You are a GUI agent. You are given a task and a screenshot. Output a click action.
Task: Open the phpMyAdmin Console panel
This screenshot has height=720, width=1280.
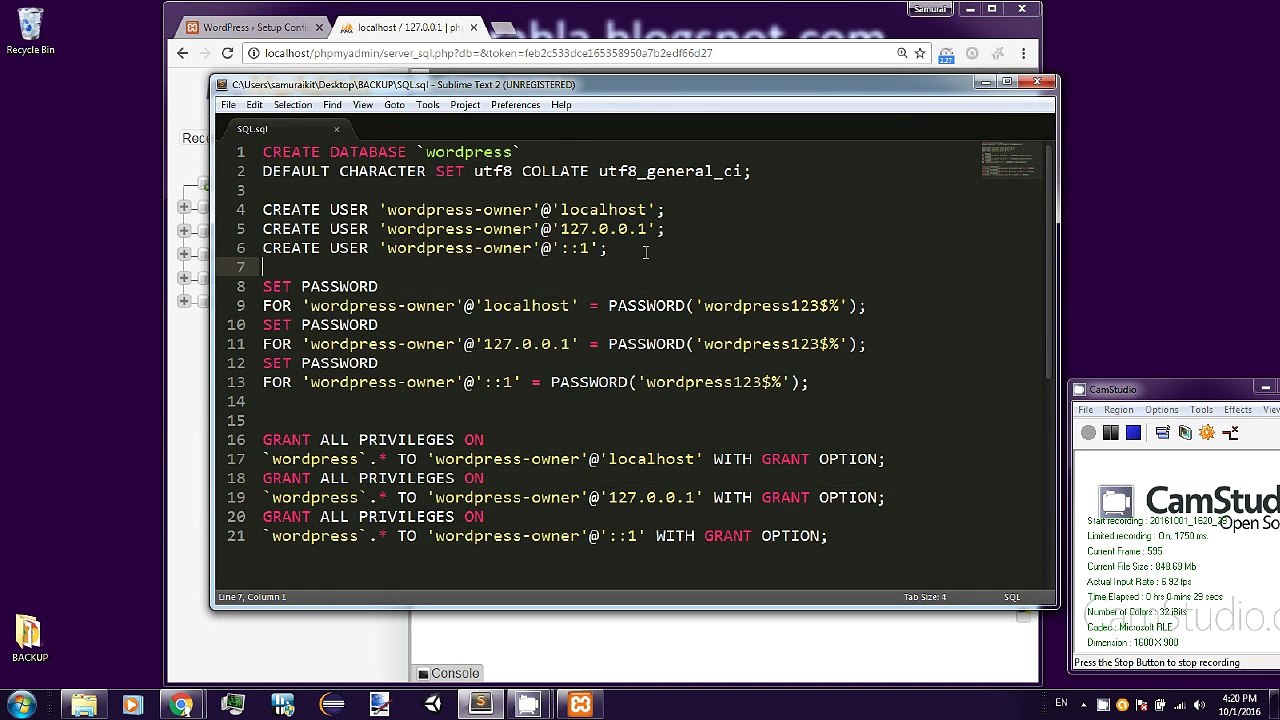tap(448, 673)
